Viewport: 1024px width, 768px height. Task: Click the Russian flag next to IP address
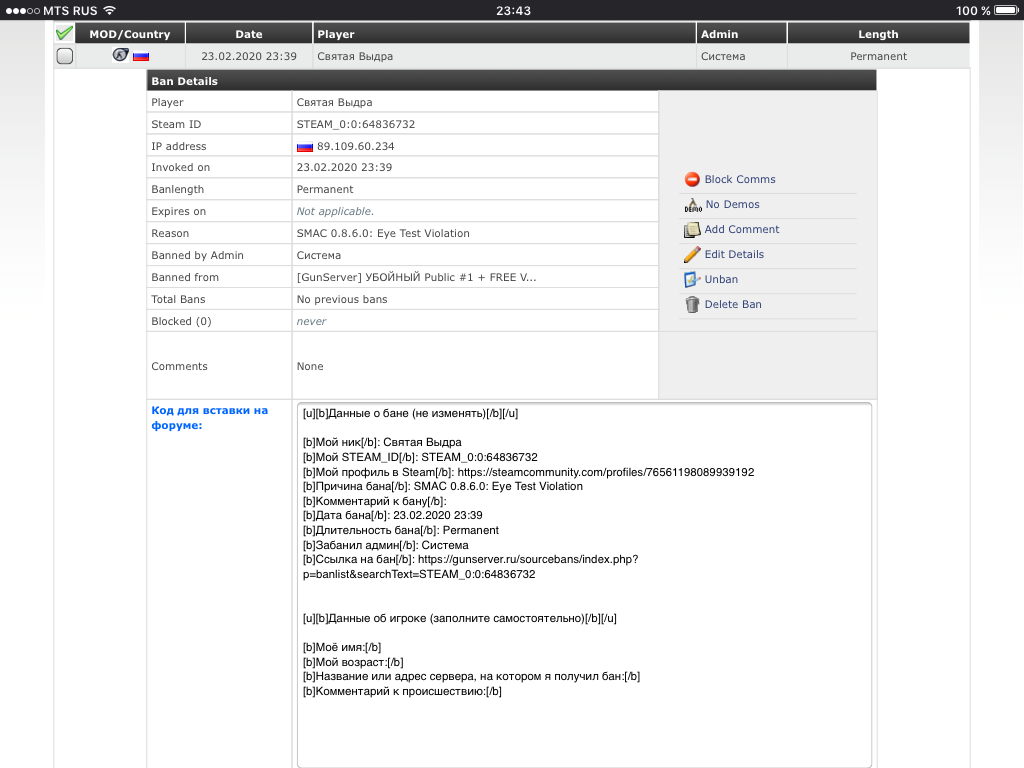point(305,147)
